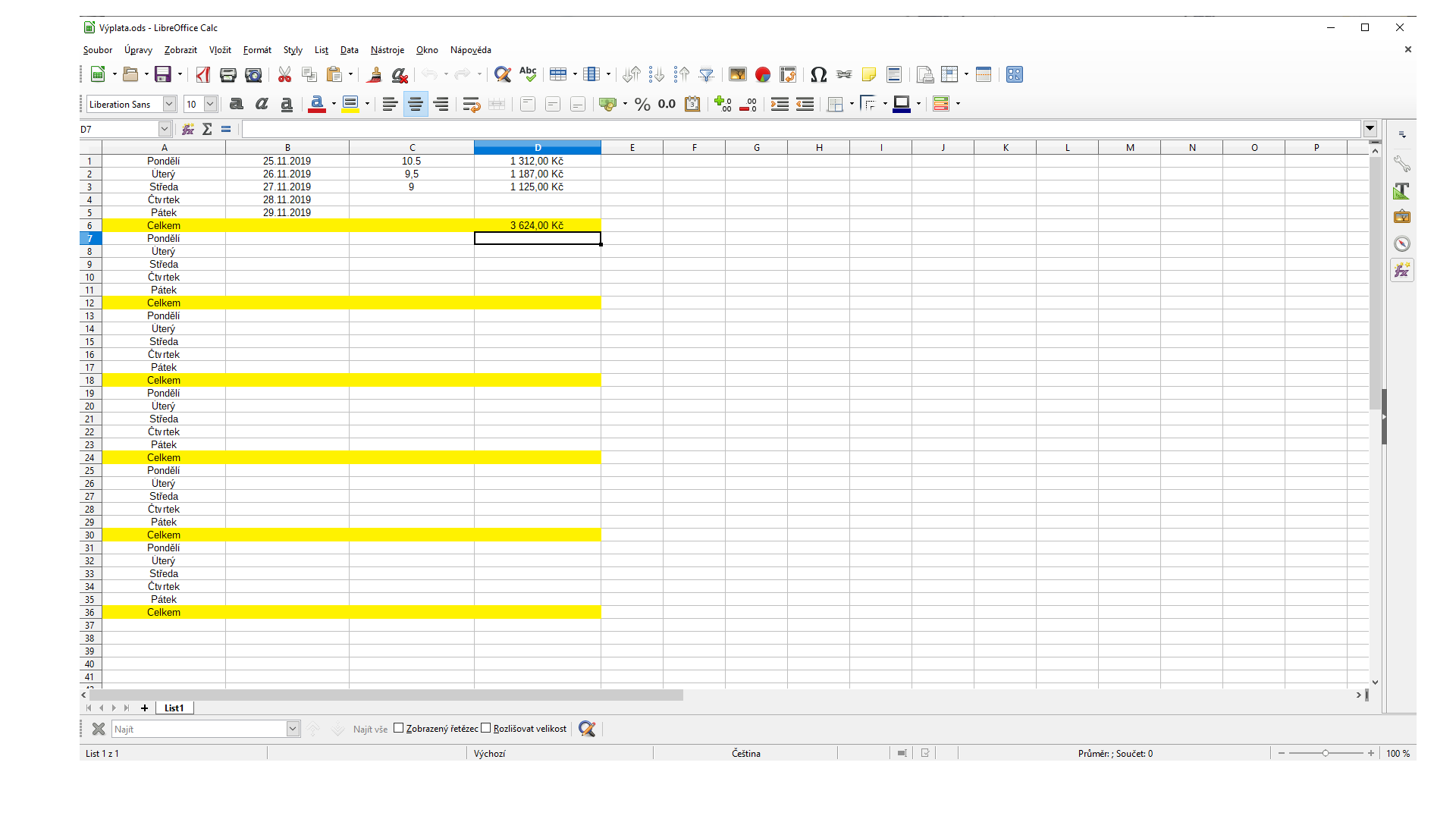Screen dimensions: 1456x819
Task: Click the Function Wizard icon by the formula bar
Action: tap(188, 129)
